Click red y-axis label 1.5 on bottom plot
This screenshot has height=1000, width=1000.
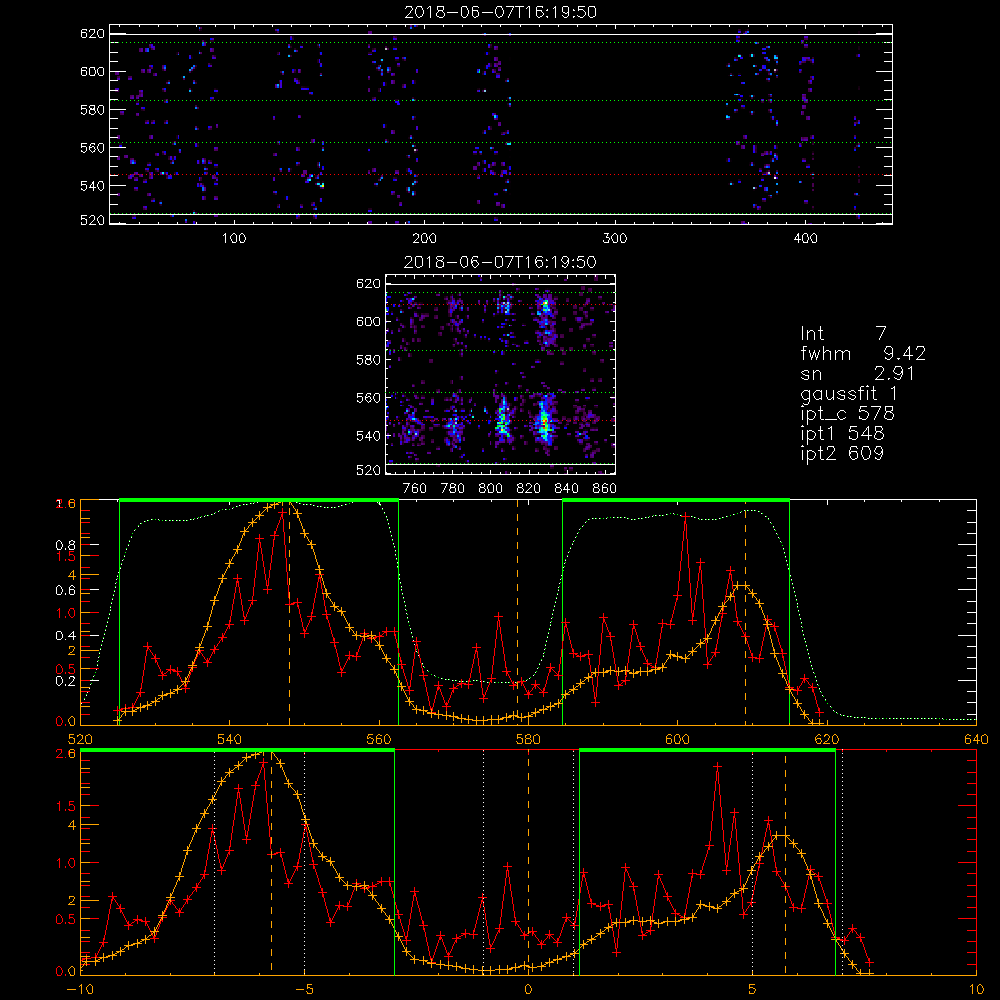click(x=66, y=806)
